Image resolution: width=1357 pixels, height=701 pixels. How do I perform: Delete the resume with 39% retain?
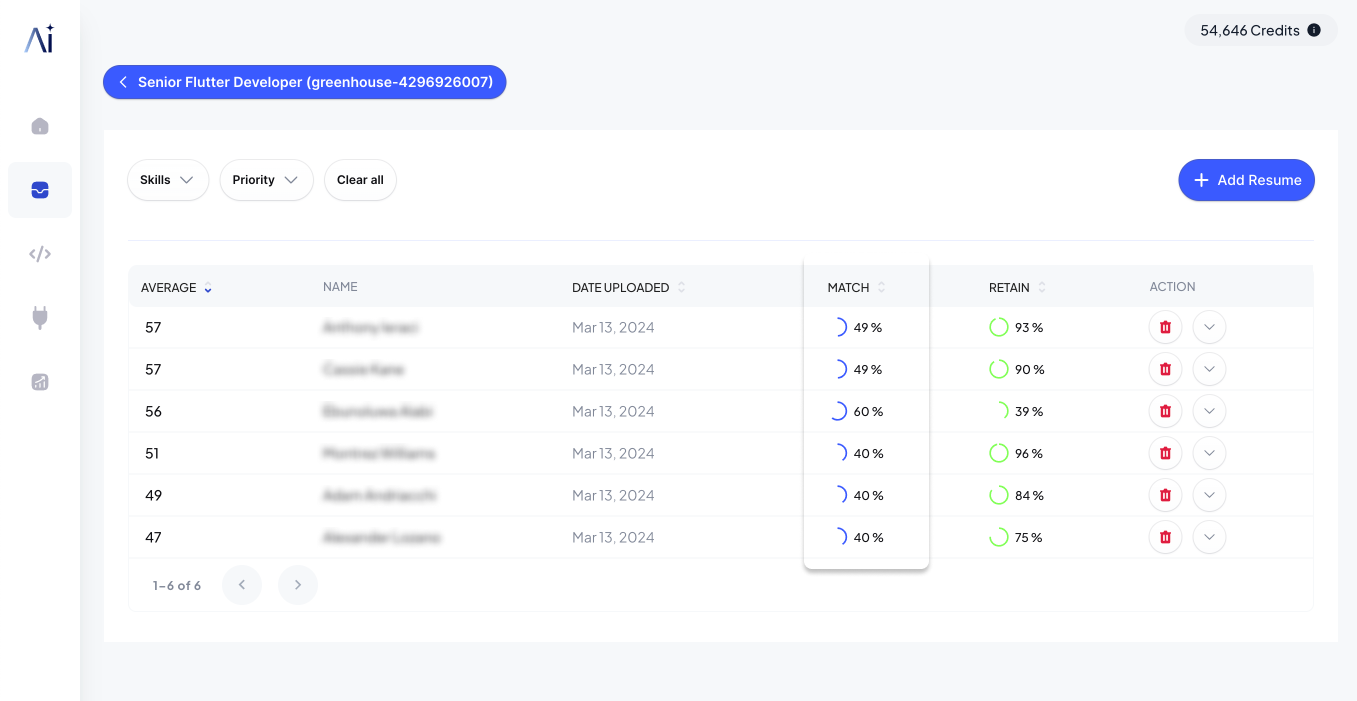pos(1165,411)
